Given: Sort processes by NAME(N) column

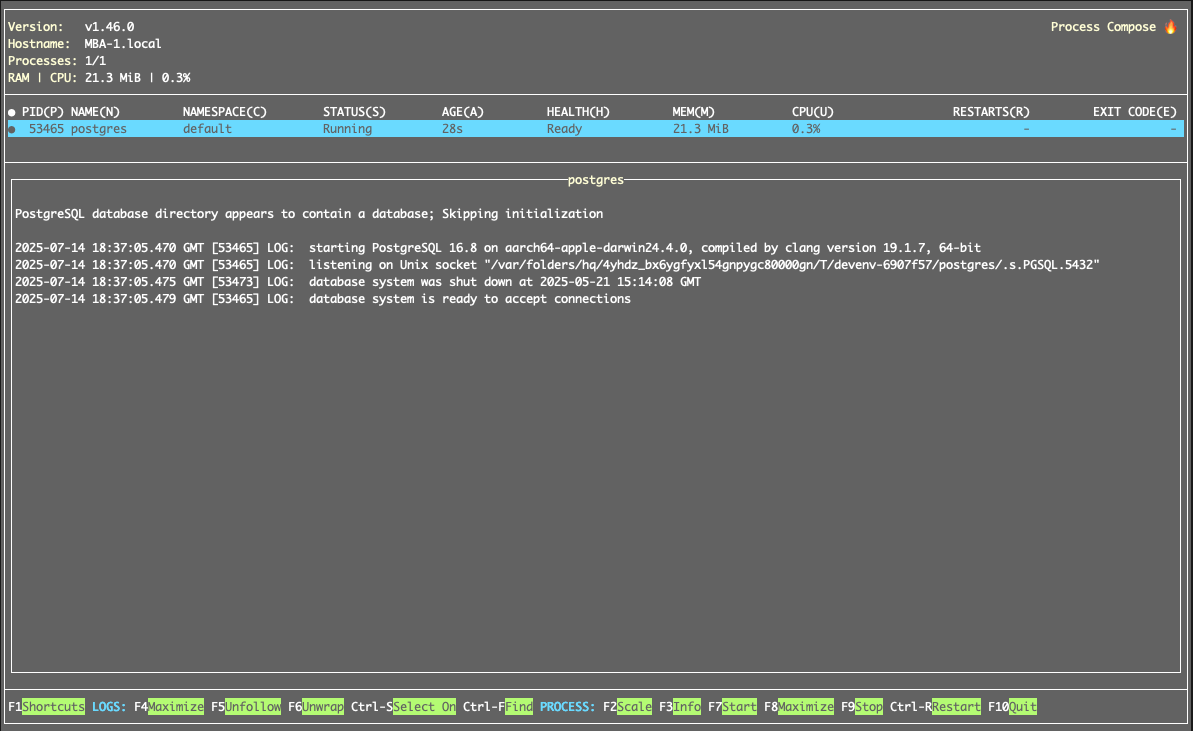Looking at the screenshot, I should [95, 112].
